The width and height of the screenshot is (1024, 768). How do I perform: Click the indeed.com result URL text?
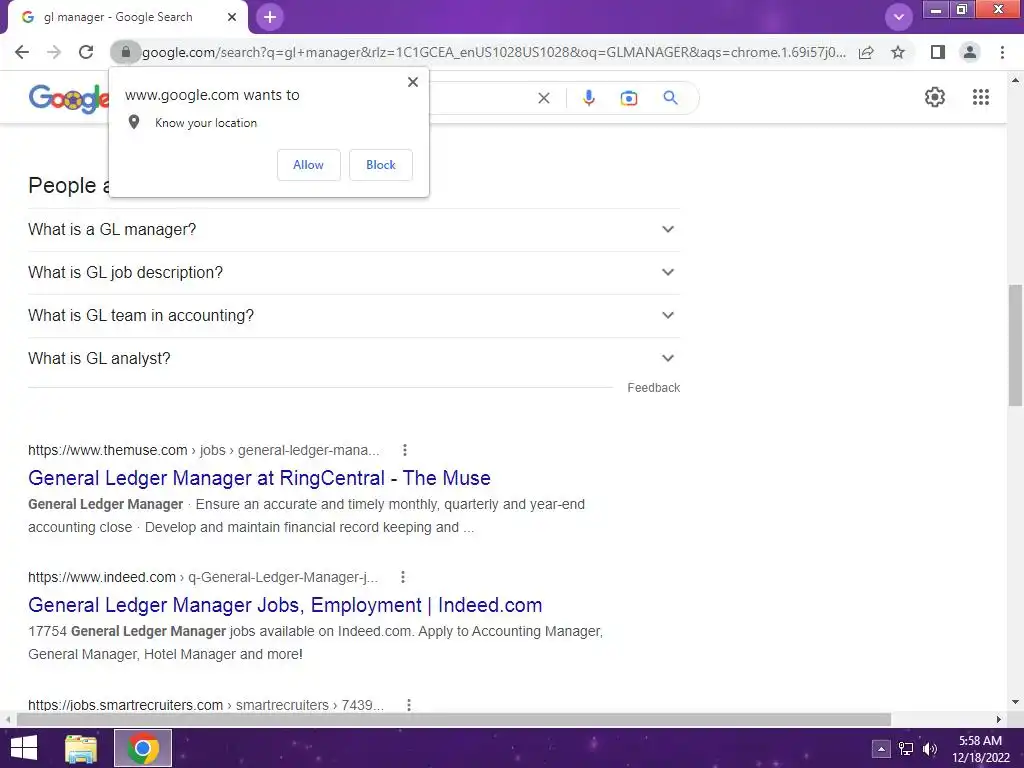point(202,577)
